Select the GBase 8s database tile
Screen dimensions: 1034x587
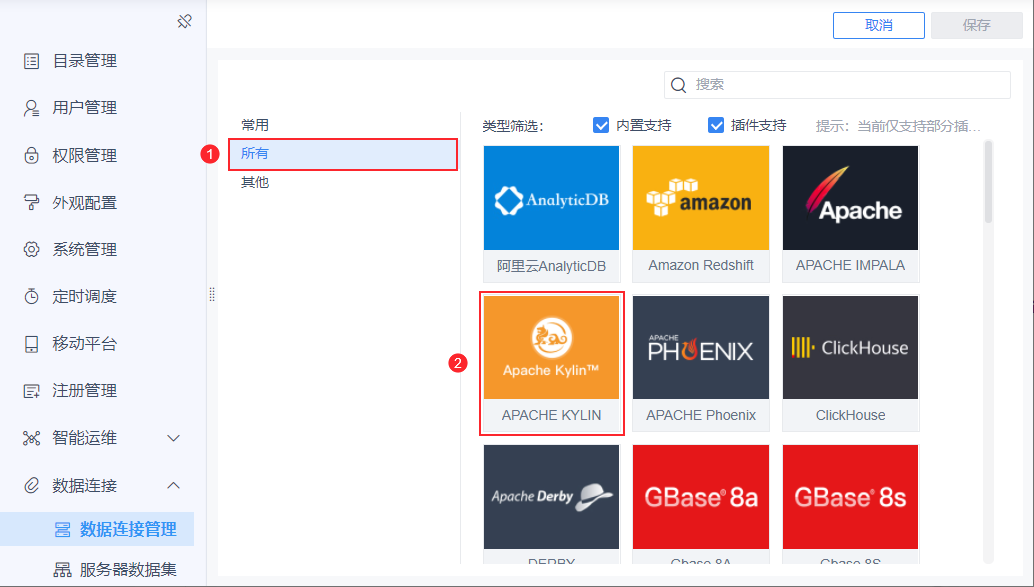(x=851, y=504)
